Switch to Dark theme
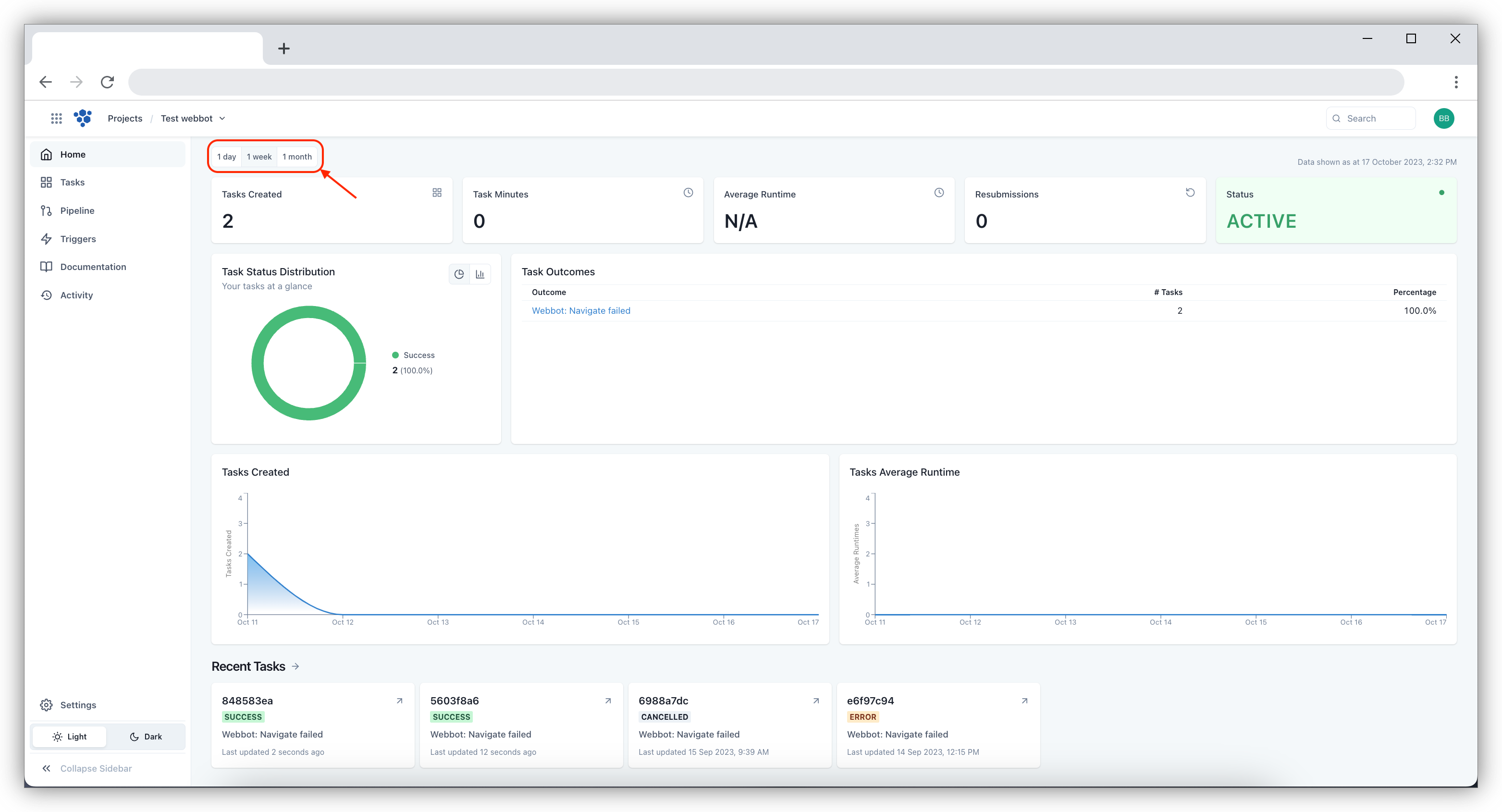The width and height of the screenshot is (1502, 812). 146,736
